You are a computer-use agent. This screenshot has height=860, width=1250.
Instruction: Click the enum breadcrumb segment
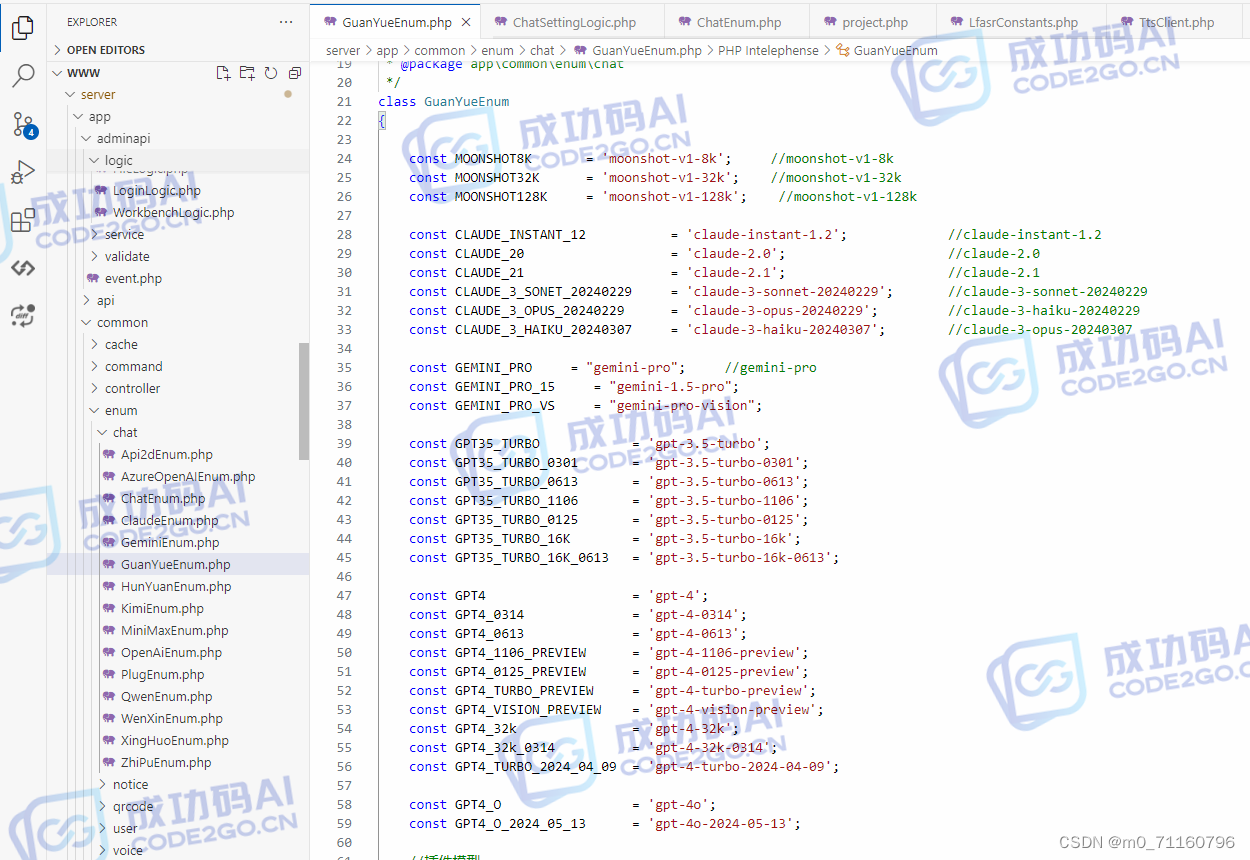[x=497, y=50]
